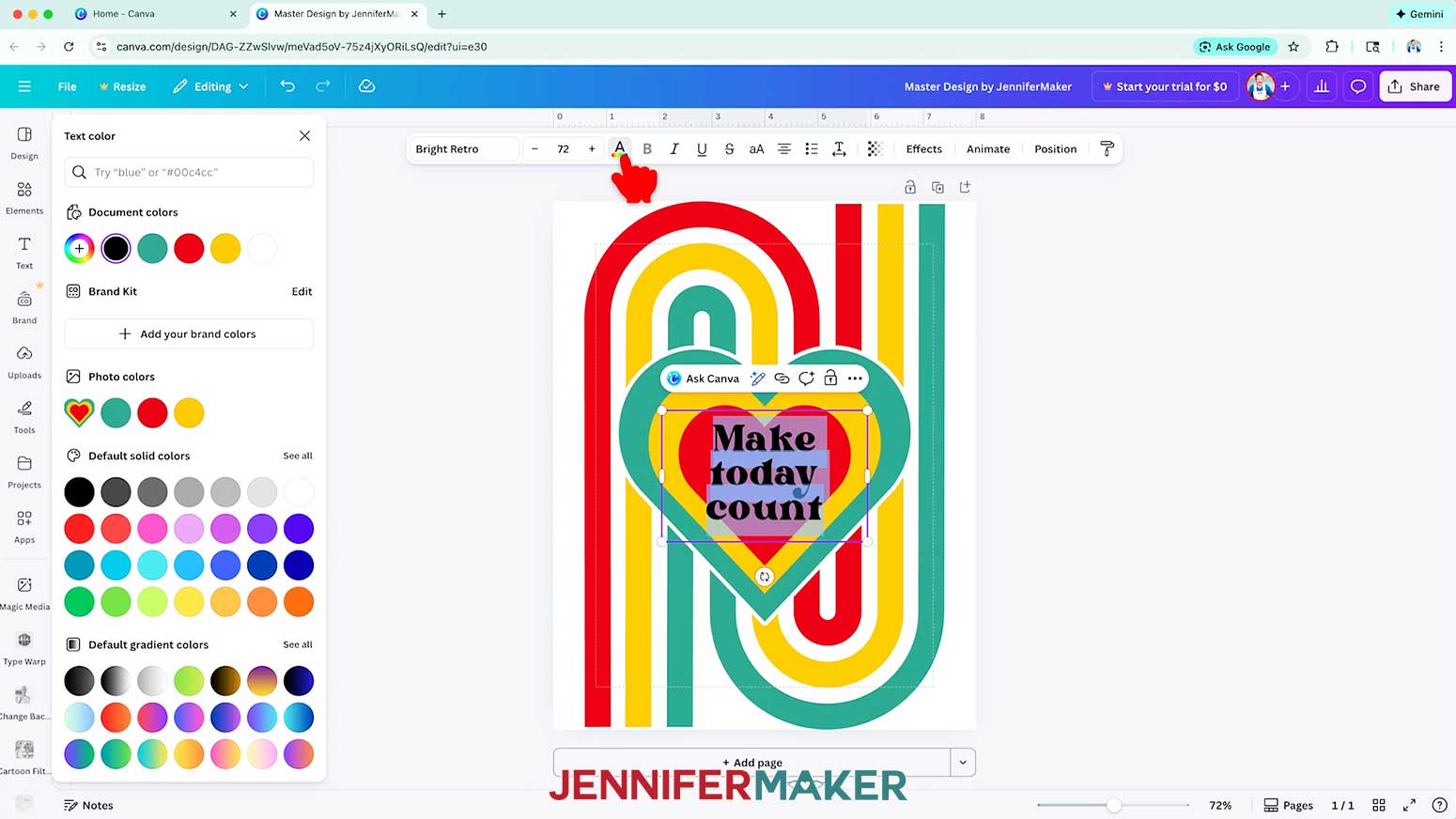The image size is (1456, 819).
Task: Open the analytics chart icon
Action: pyautogui.click(x=1322, y=86)
